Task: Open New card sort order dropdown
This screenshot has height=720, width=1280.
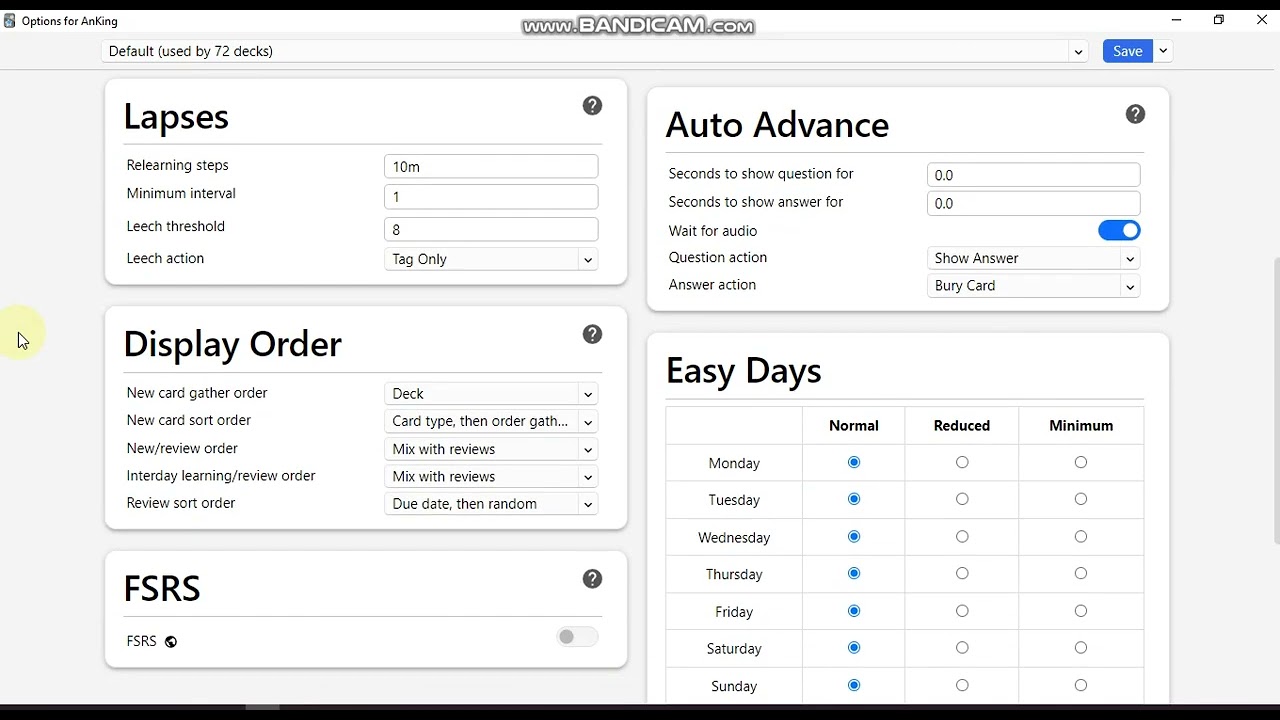Action: [x=491, y=421]
